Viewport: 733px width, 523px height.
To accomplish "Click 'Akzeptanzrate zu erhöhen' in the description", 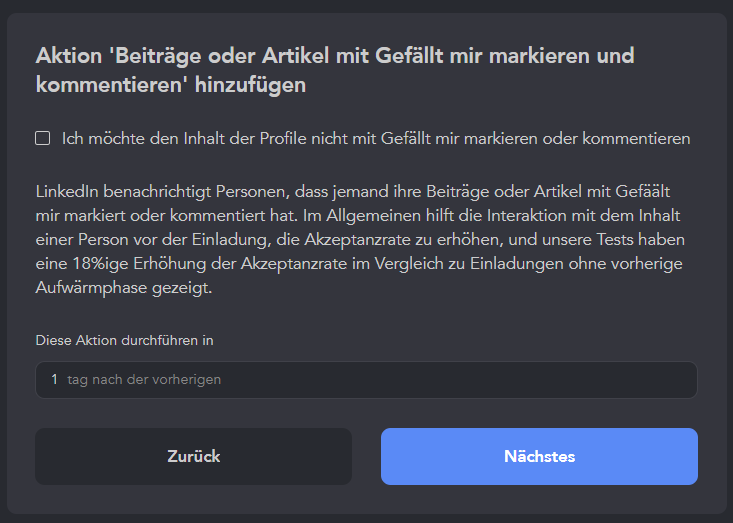I will 403,240.
